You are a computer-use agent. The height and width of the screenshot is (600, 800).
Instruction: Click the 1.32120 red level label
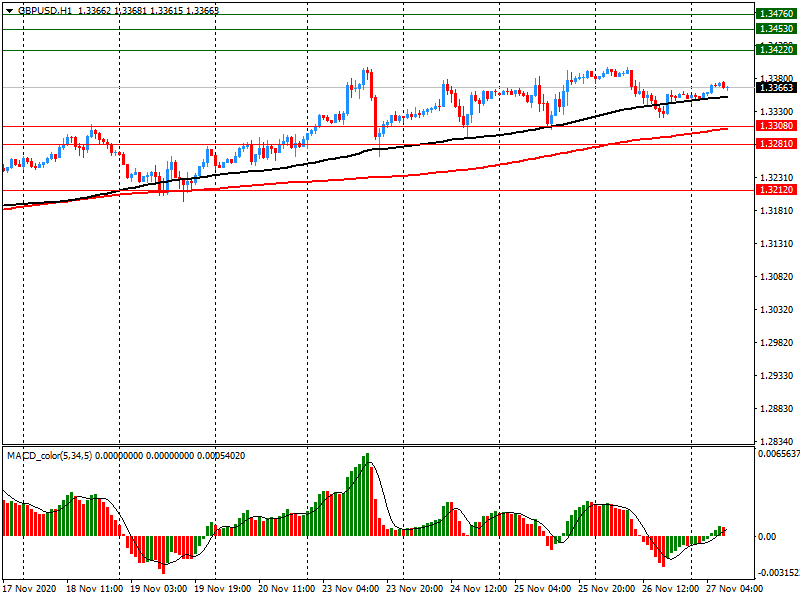click(776, 190)
